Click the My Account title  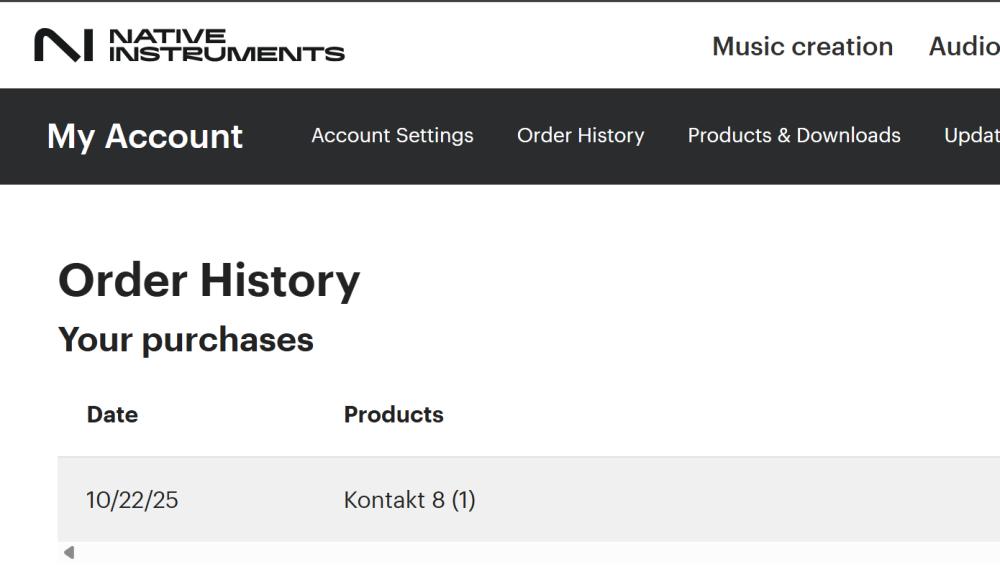click(145, 136)
